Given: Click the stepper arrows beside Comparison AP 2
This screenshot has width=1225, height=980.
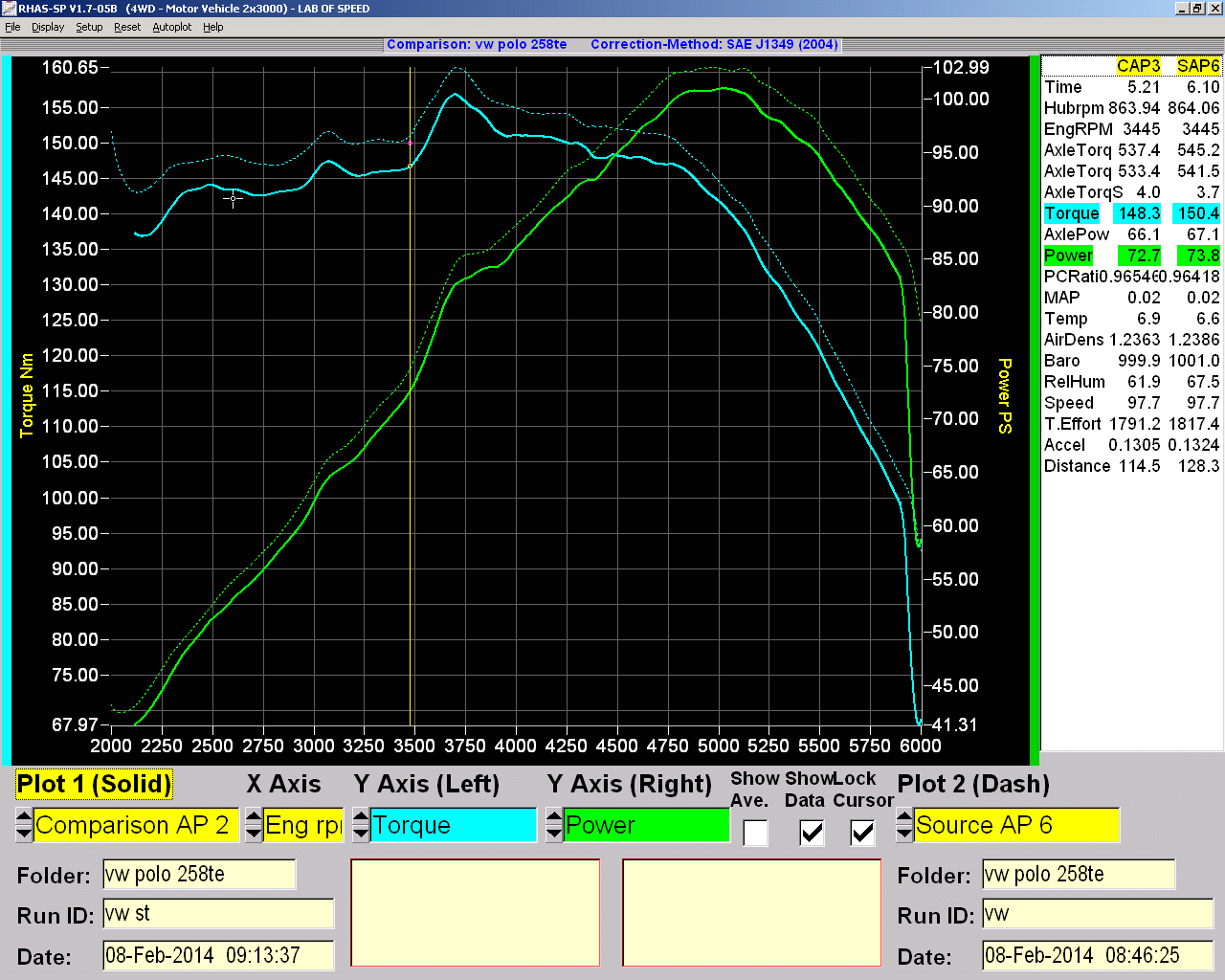Looking at the screenshot, I should click(24, 825).
